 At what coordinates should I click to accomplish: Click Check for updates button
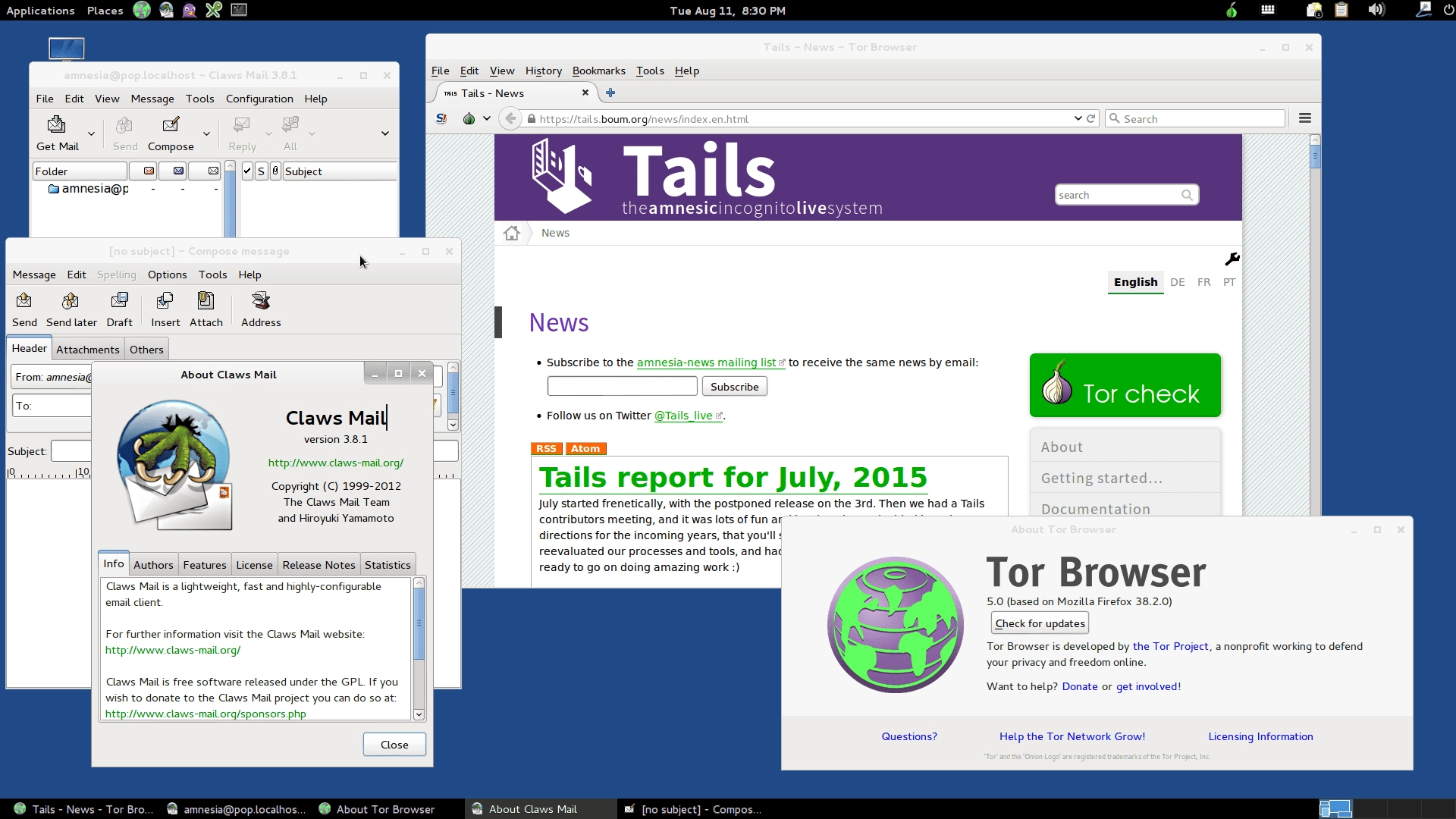coord(1040,623)
